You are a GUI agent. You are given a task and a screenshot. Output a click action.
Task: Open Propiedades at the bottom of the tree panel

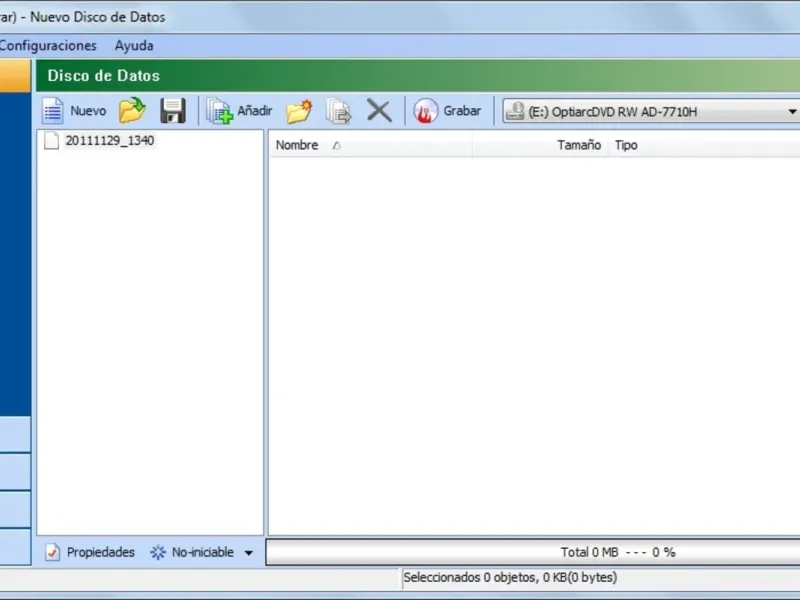point(90,552)
